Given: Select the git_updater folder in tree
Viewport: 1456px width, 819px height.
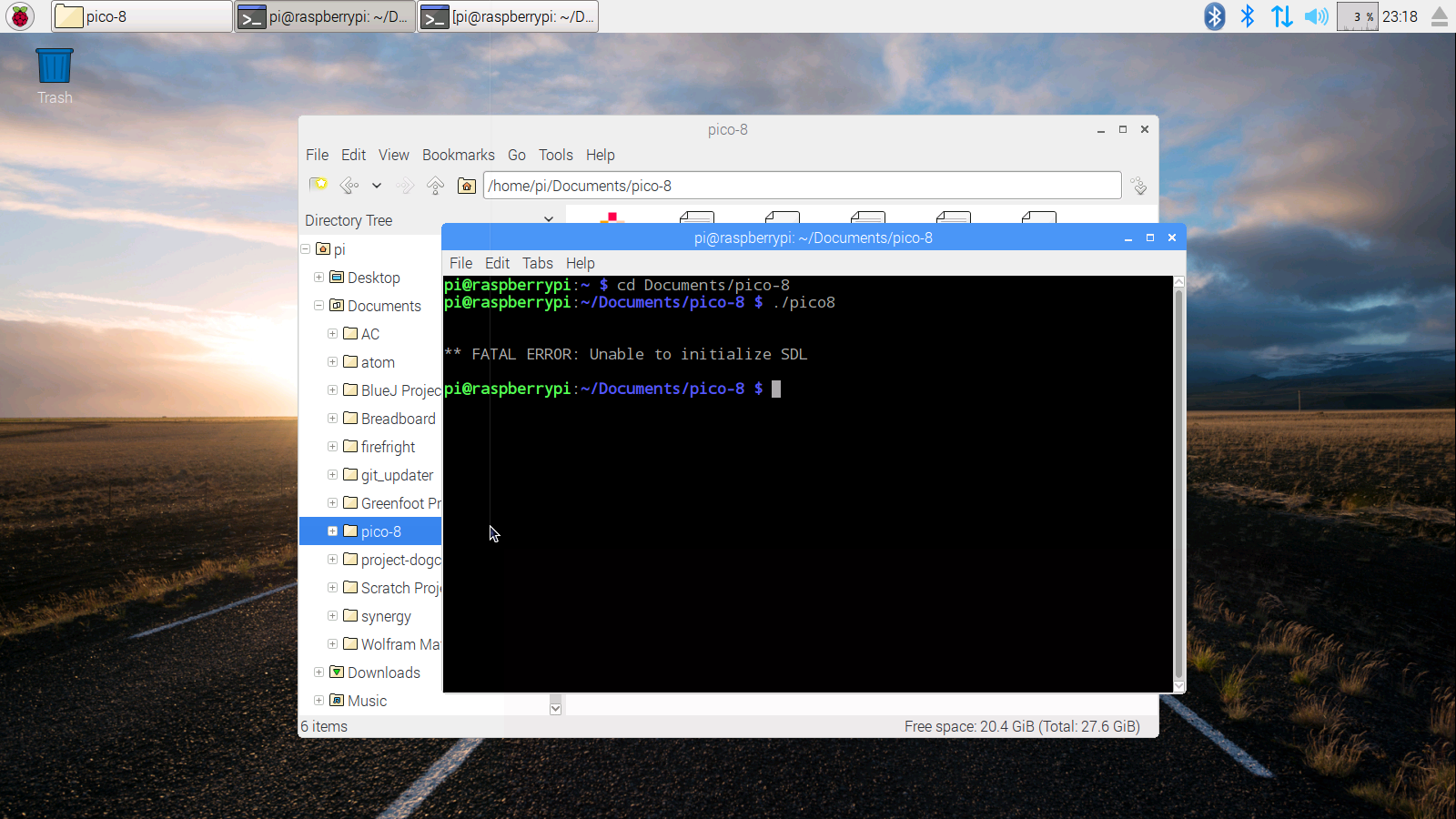Looking at the screenshot, I should point(389,475).
